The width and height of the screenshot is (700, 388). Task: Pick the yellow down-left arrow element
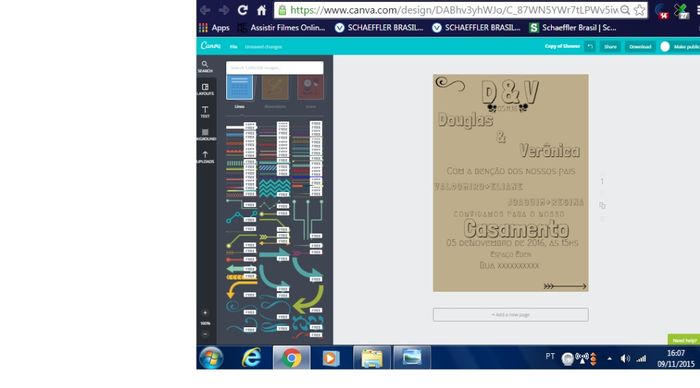point(242,289)
